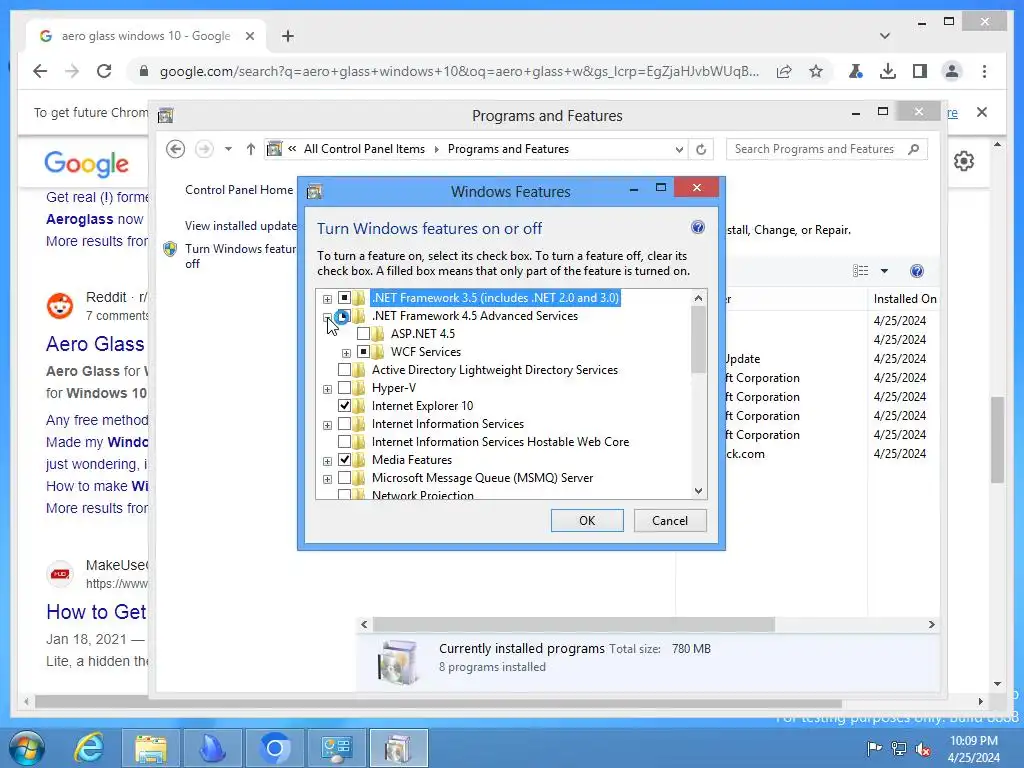Go back in Chrome
Viewport: 1024px width, 768px height.
point(40,71)
